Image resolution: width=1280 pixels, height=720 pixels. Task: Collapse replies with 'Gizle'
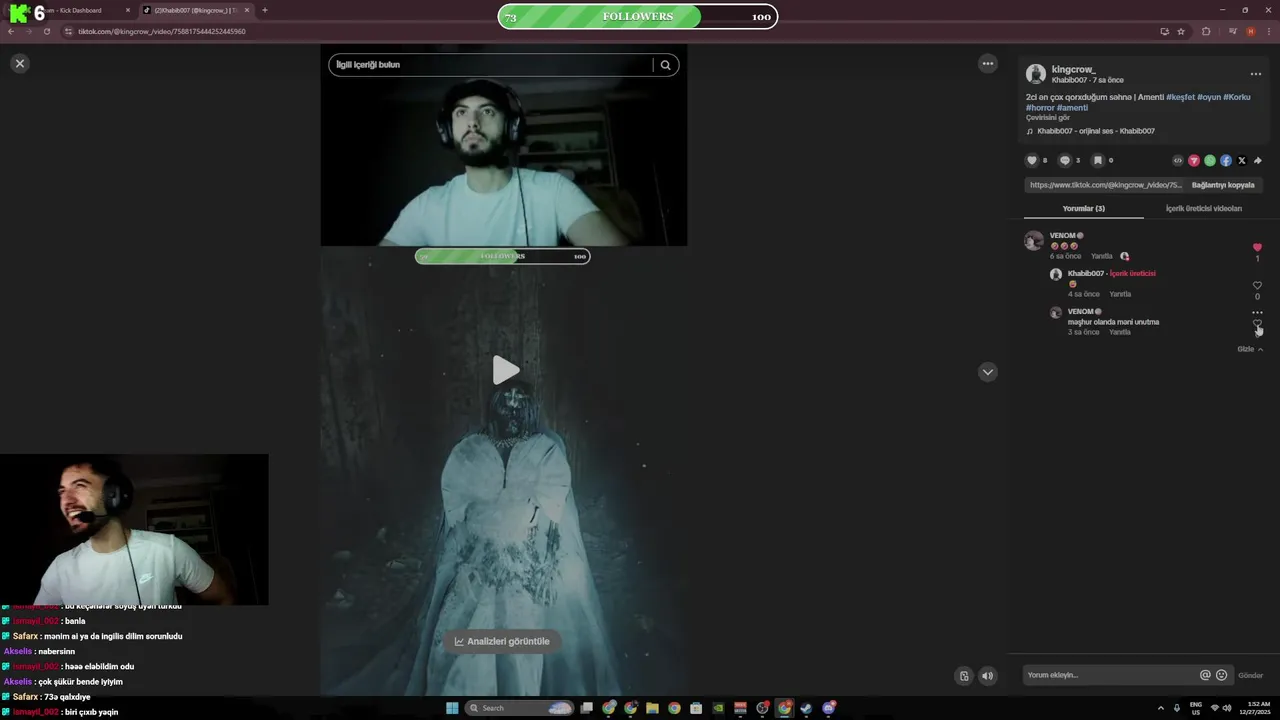1250,349
